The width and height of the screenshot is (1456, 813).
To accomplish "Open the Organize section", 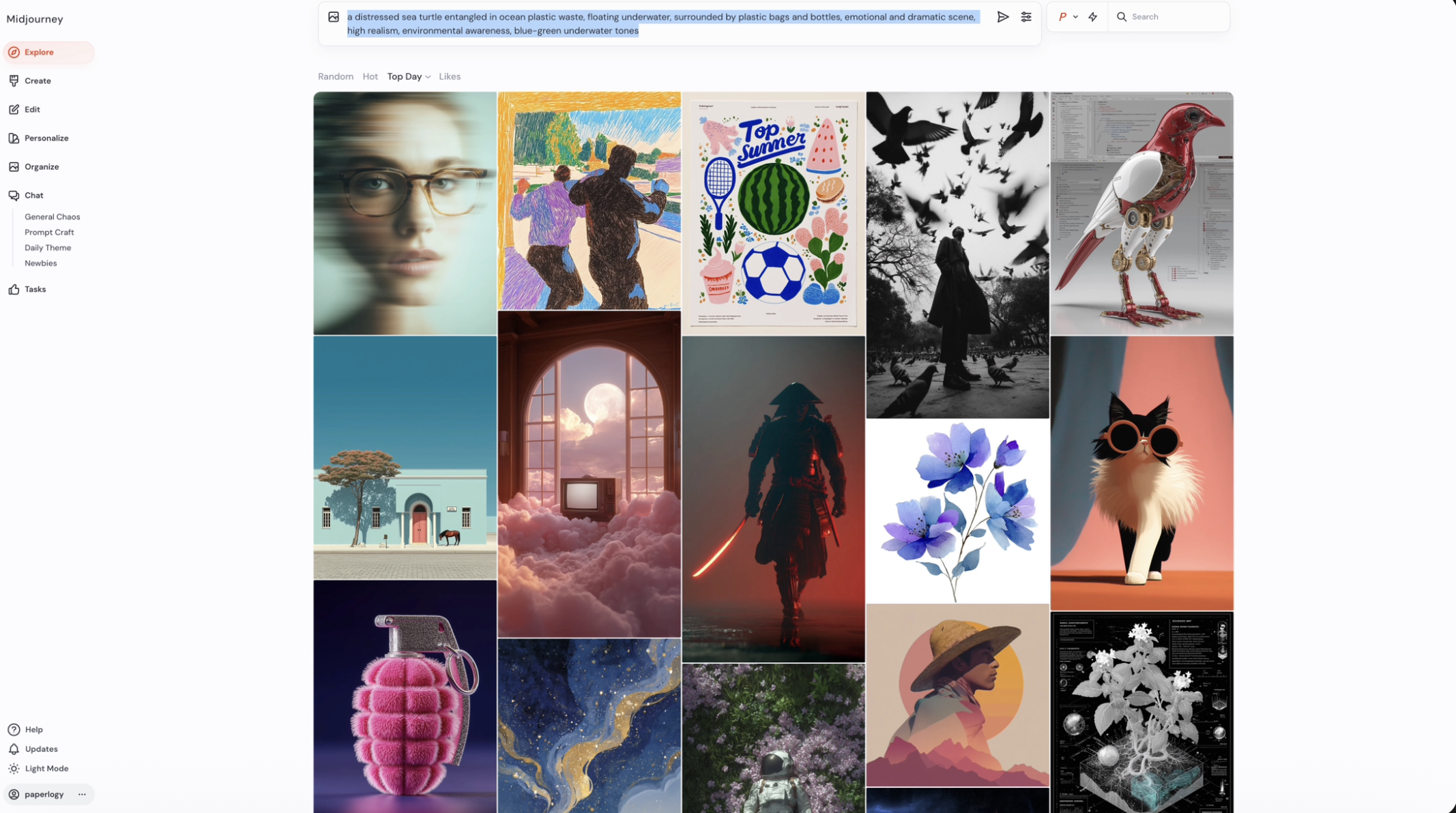I will click(x=42, y=166).
